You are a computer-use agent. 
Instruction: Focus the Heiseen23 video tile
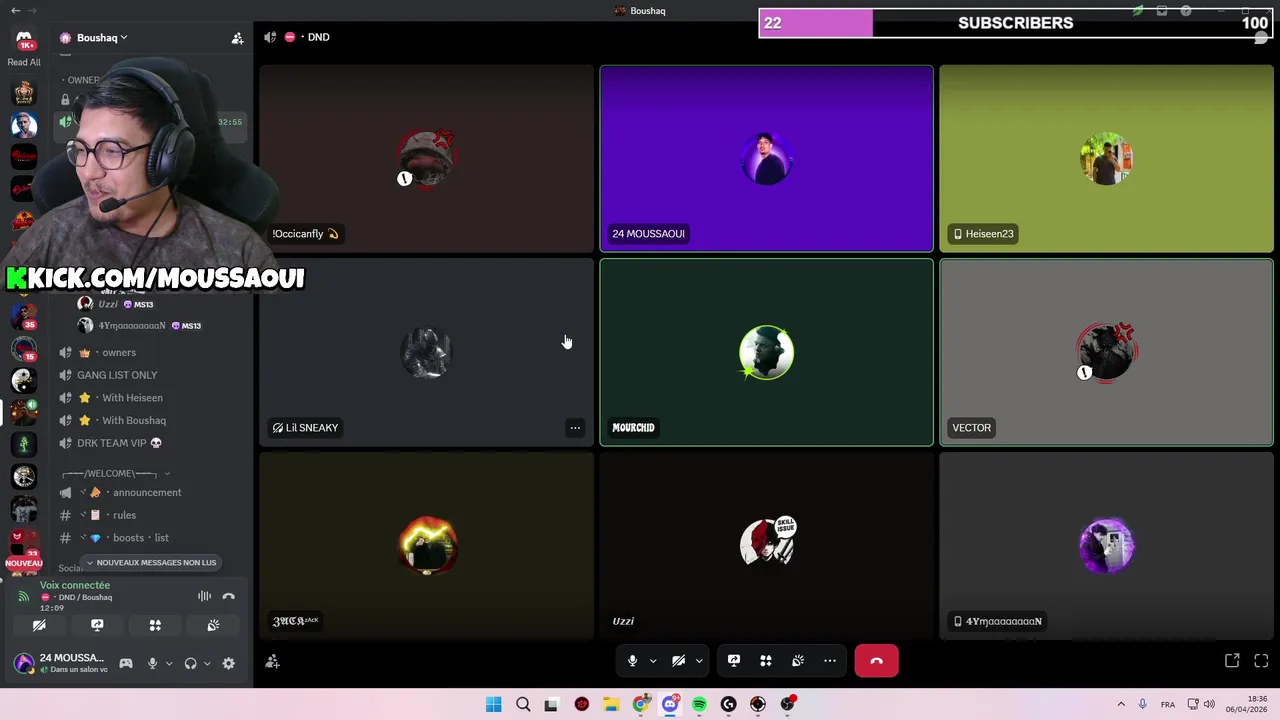click(x=1106, y=159)
